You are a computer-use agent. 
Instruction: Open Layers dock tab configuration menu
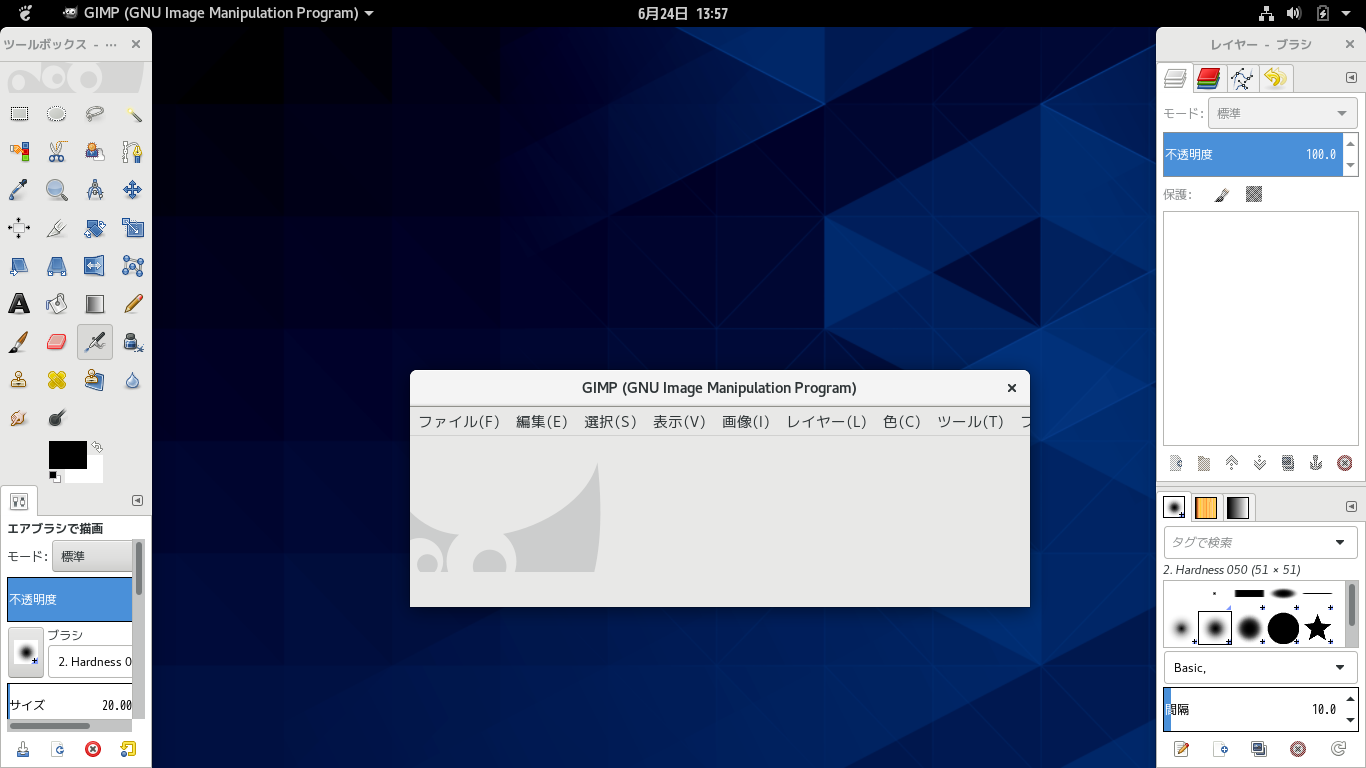coord(1349,77)
